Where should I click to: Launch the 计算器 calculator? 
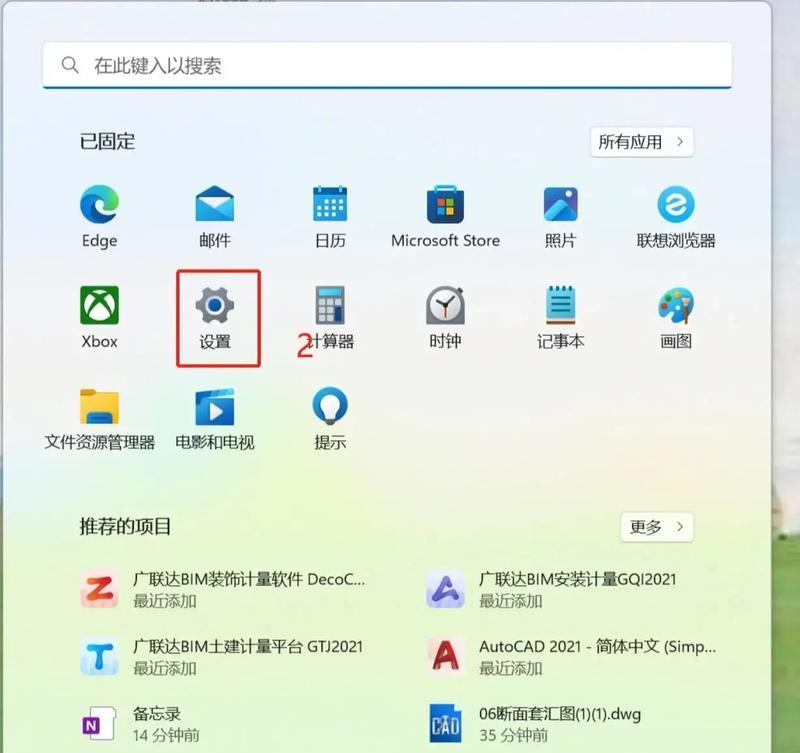pos(330,317)
